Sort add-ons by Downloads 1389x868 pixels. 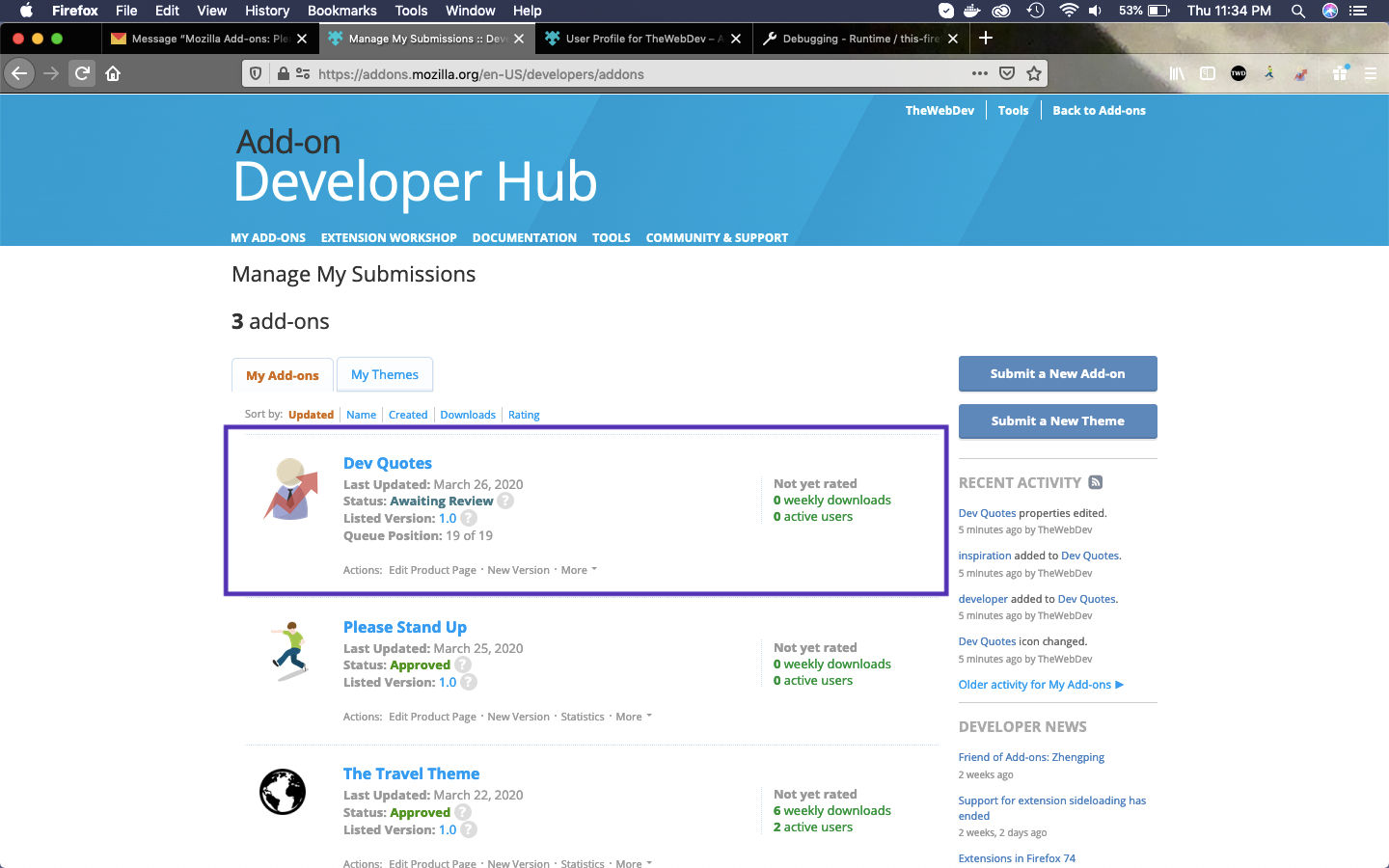click(x=468, y=415)
